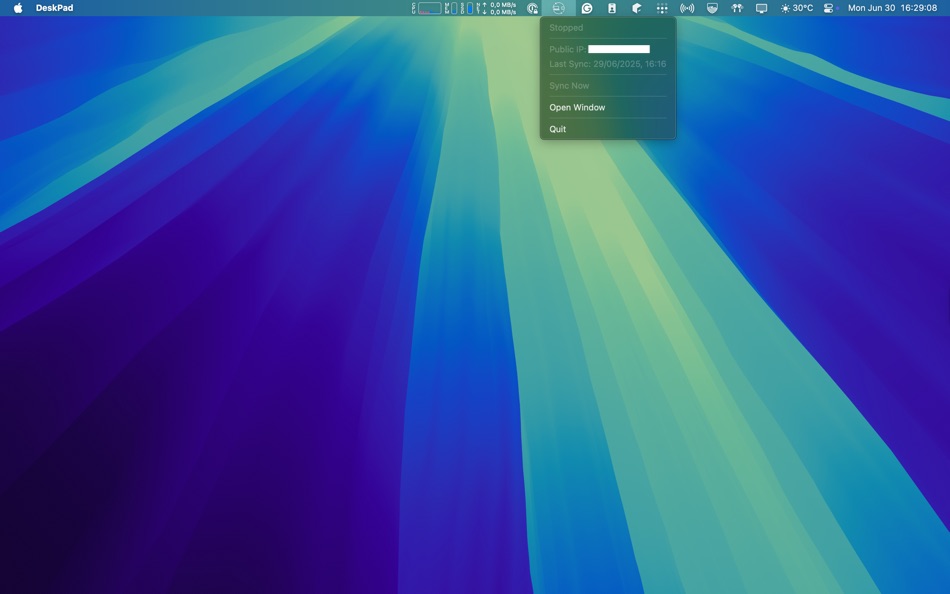Click the disk usage meter icon
This screenshot has width=950, height=594.
[x=467, y=8]
